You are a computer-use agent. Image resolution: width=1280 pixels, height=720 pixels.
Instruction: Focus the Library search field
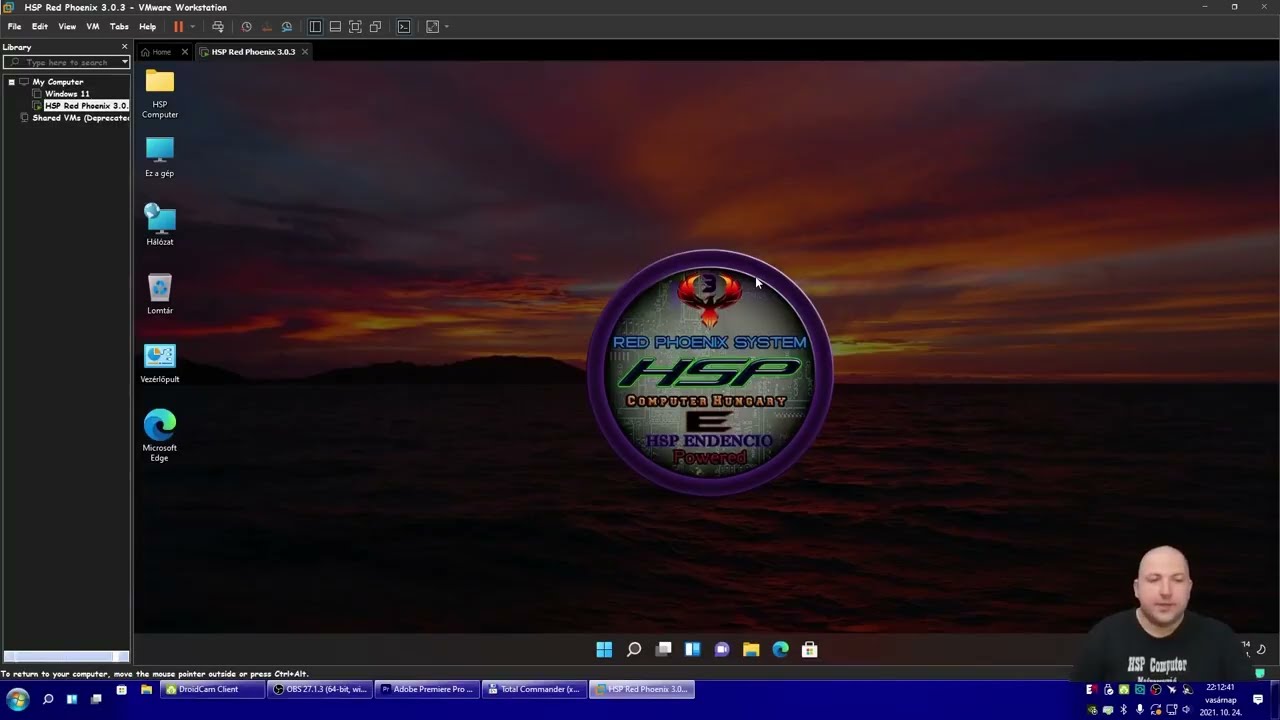tap(65, 62)
